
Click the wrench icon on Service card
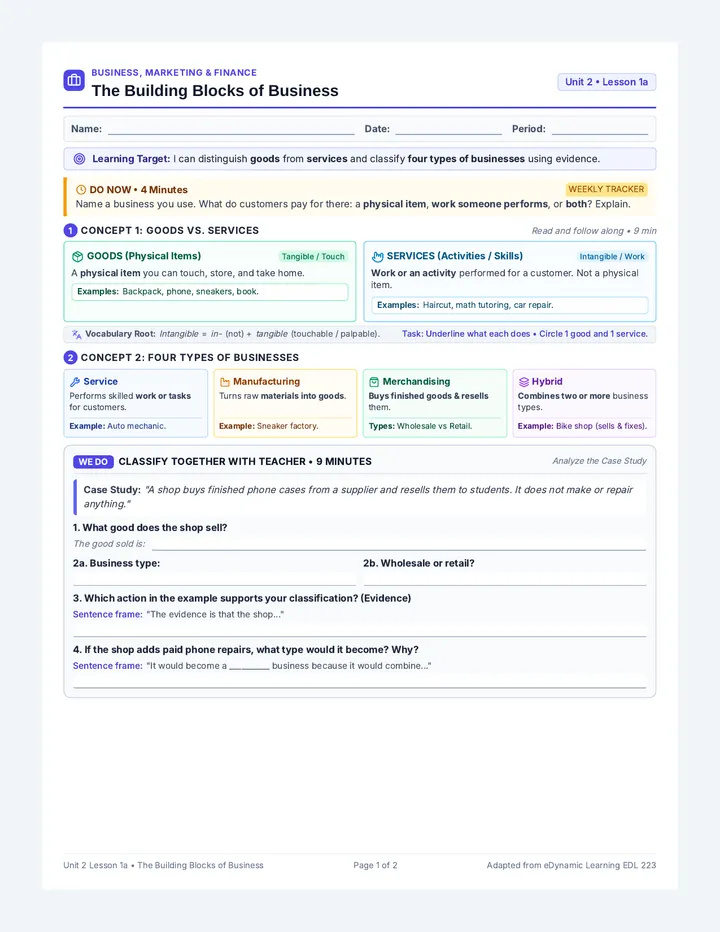[x=75, y=382]
